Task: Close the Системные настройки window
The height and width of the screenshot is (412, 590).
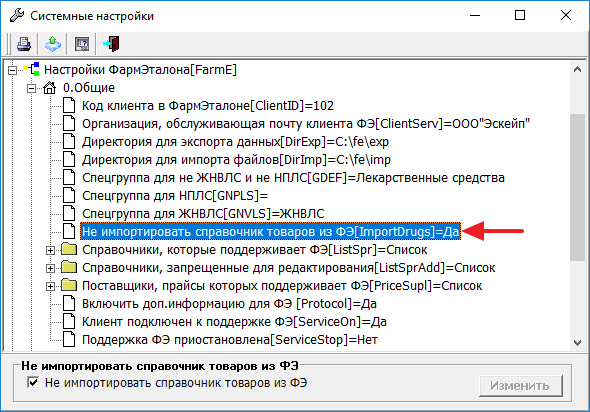Action: tap(566, 15)
